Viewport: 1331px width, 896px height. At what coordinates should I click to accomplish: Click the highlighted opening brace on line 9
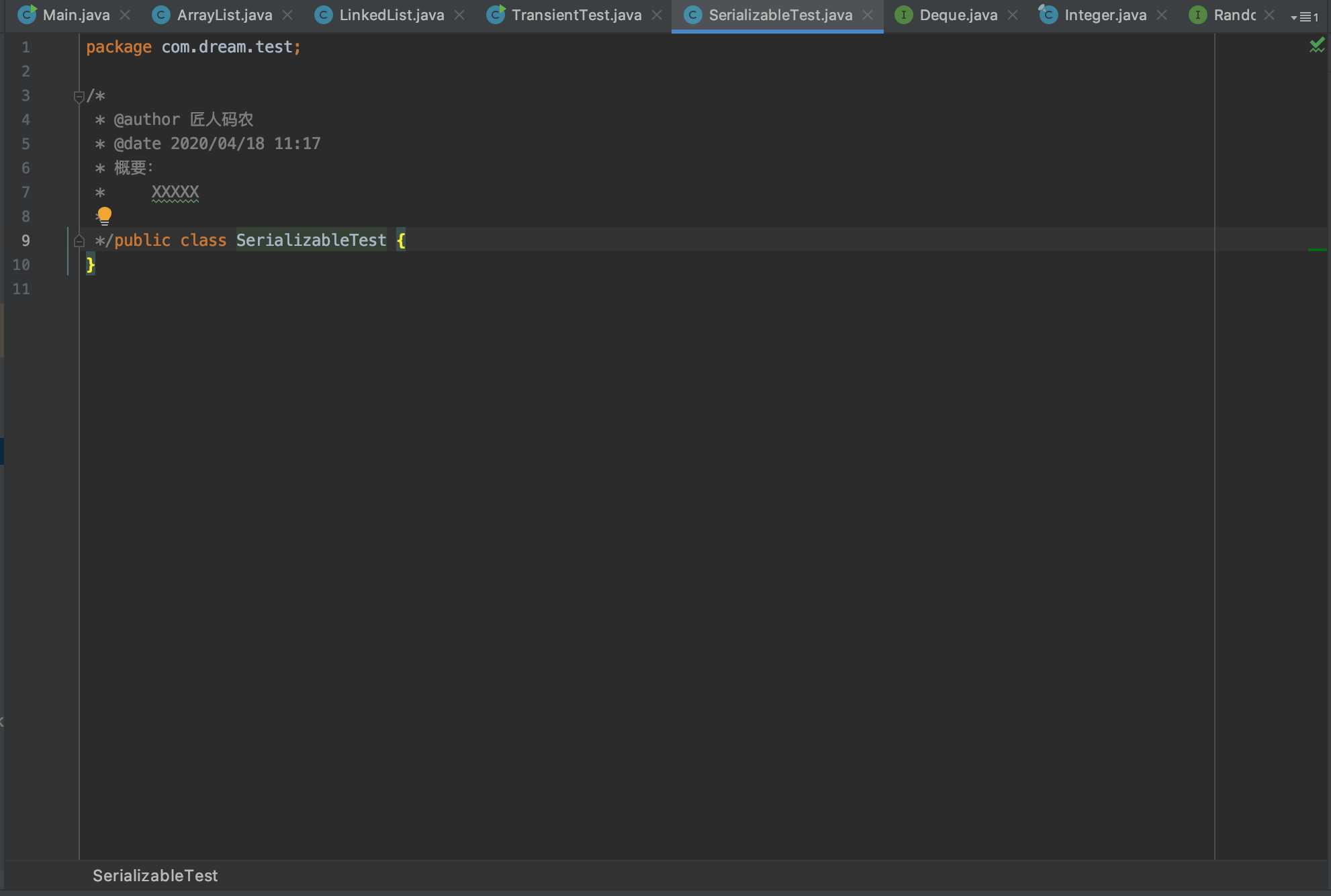pos(401,240)
